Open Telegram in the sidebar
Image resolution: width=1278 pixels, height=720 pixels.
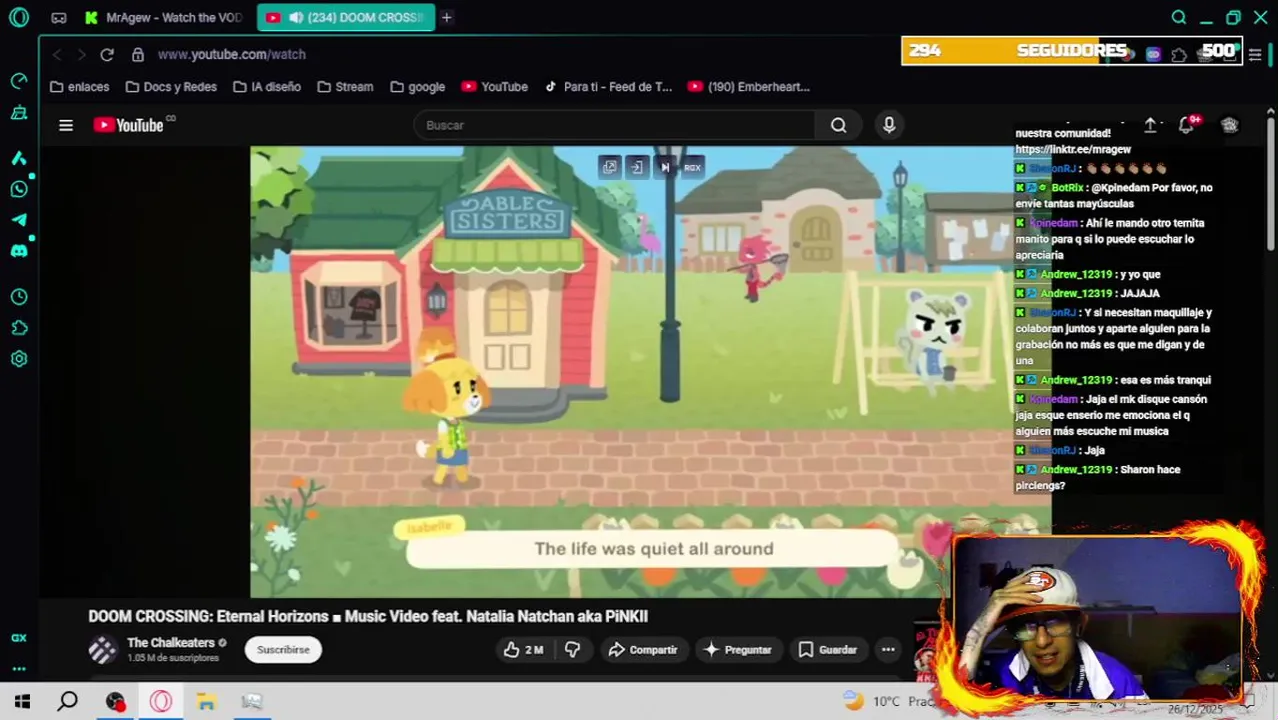click(19, 220)
